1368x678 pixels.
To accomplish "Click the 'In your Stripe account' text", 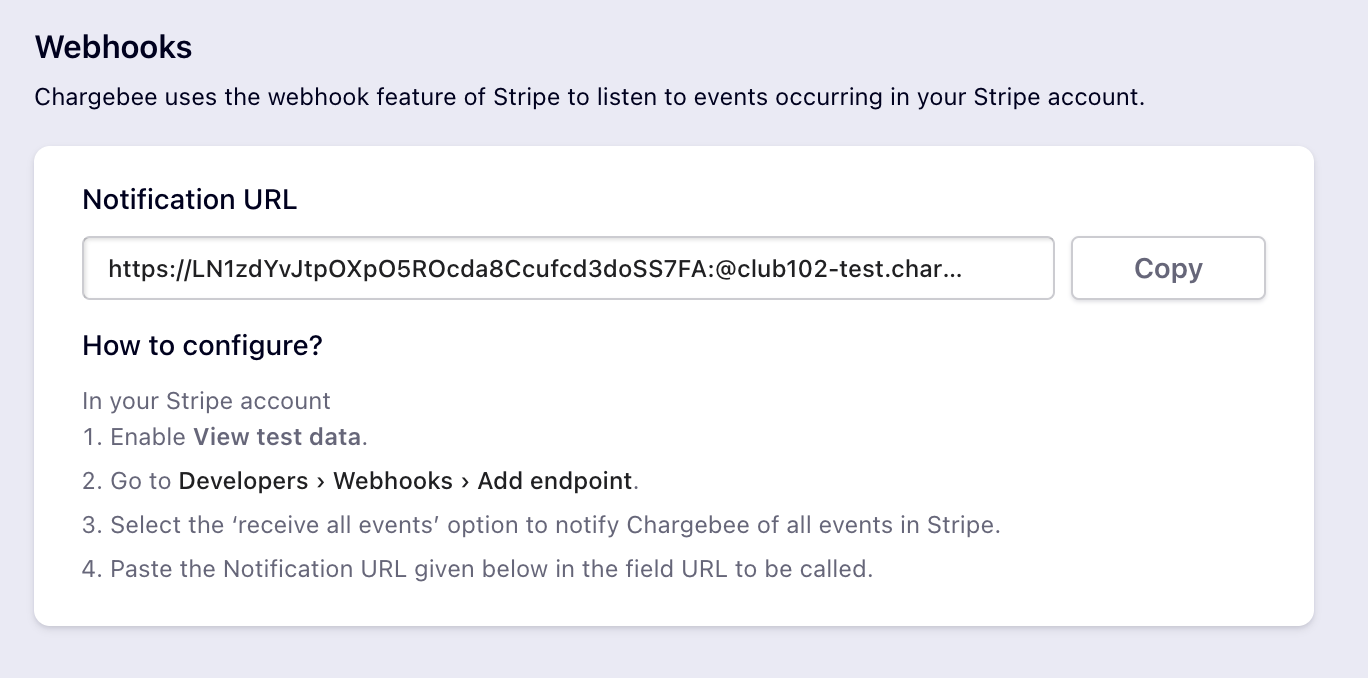I will pyautogui.click(x=206, y=401).
